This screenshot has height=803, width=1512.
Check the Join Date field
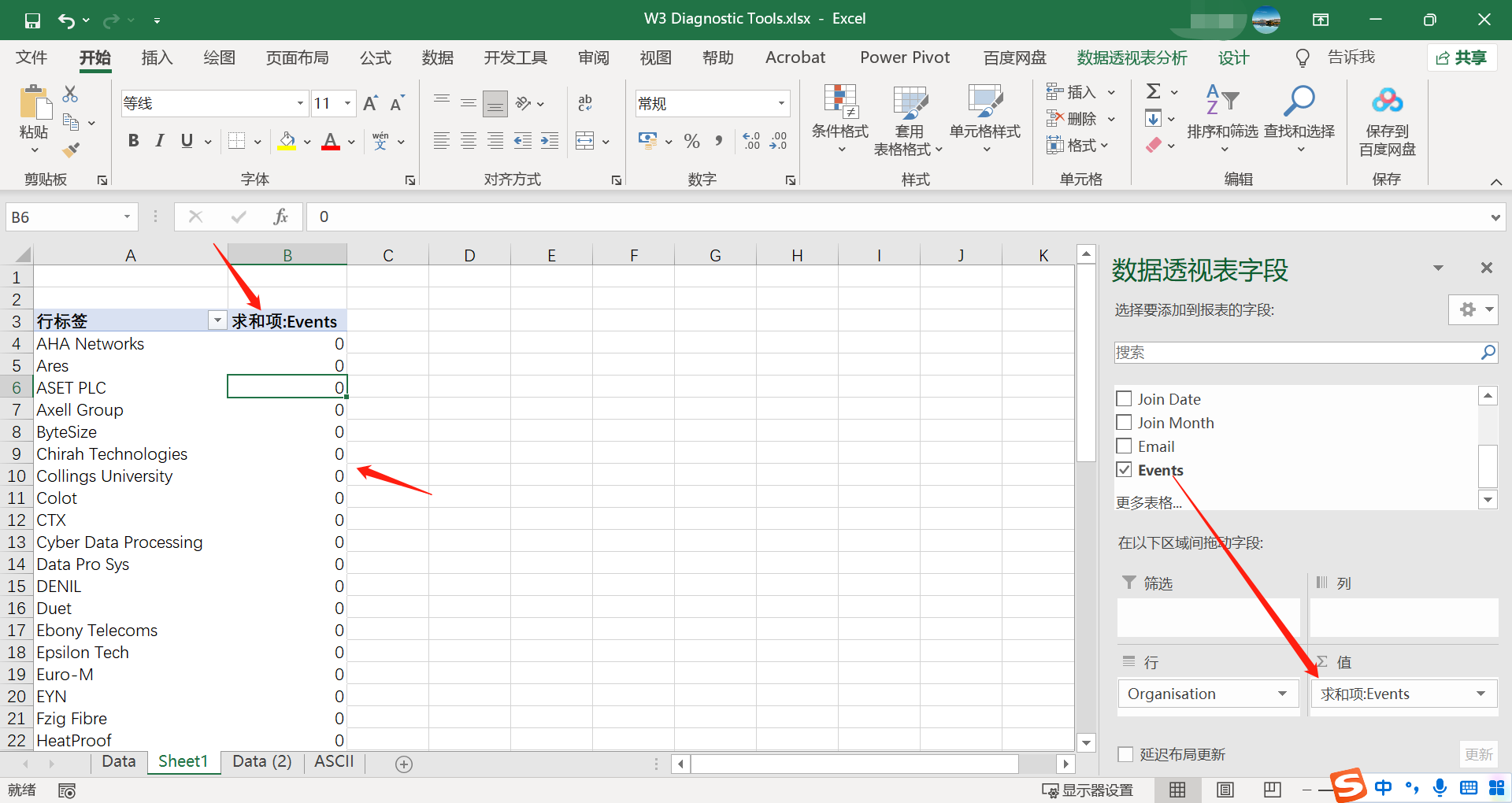tap(1124, 398)
